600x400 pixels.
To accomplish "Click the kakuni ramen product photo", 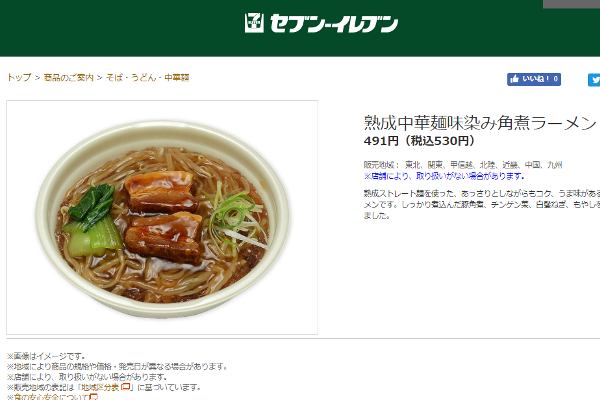I will tap(162, 217).
